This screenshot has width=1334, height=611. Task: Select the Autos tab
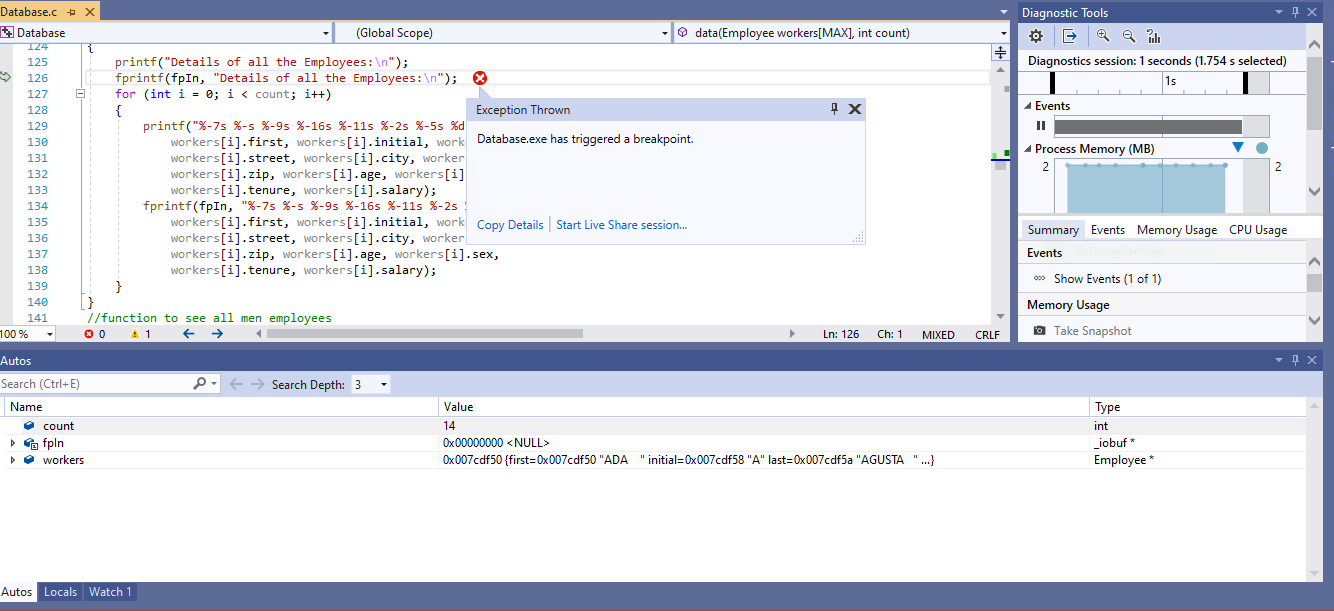point(17,592)
